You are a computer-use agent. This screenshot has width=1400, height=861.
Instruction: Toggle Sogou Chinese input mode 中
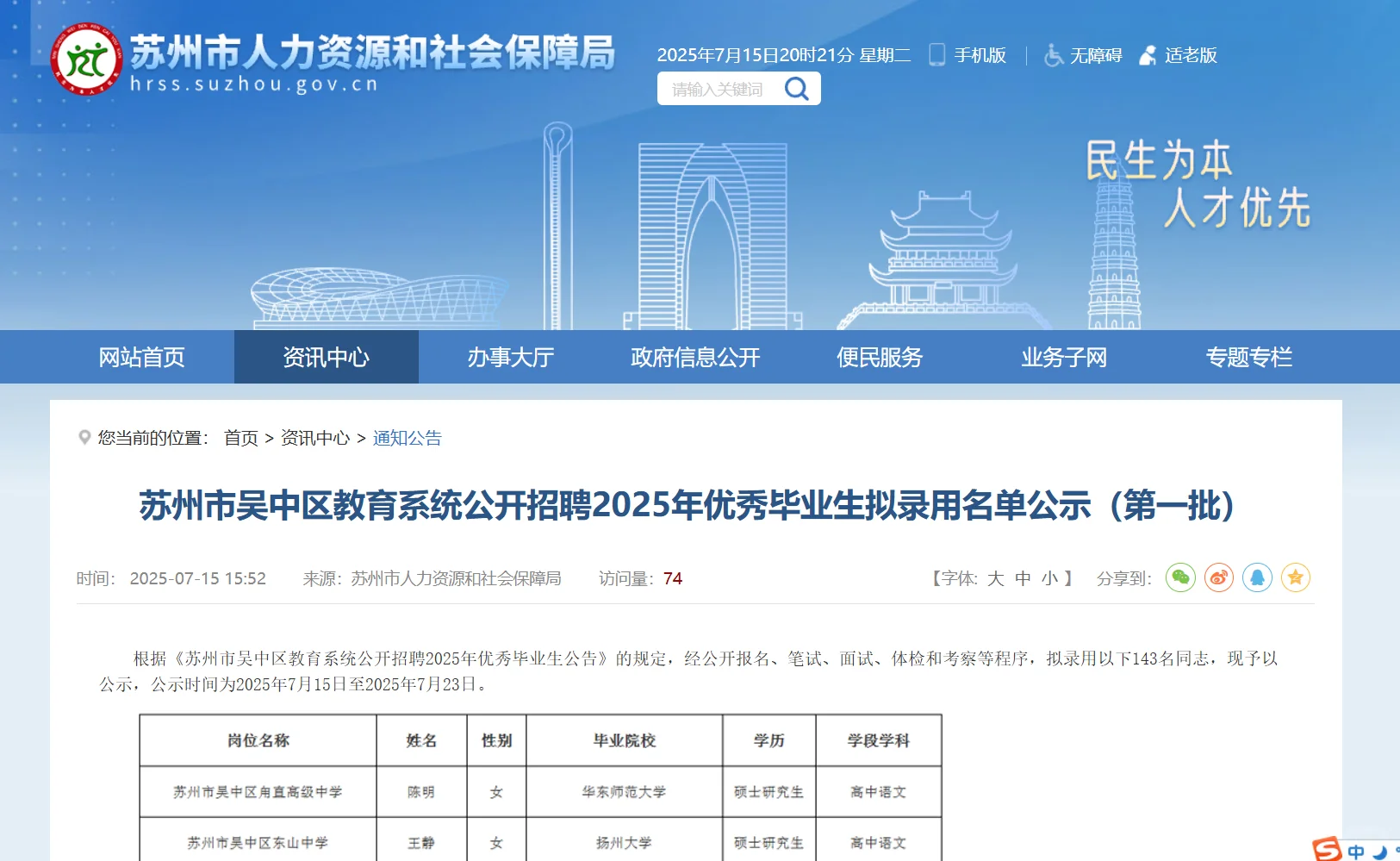pyautogui.click(x=1356, y=852)
